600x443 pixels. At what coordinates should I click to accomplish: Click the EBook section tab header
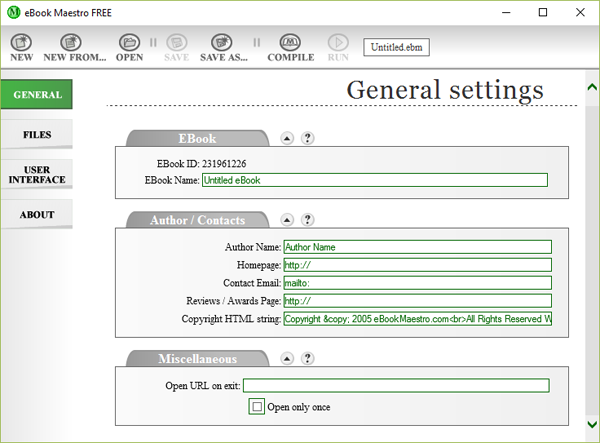(x=197, y=138)
